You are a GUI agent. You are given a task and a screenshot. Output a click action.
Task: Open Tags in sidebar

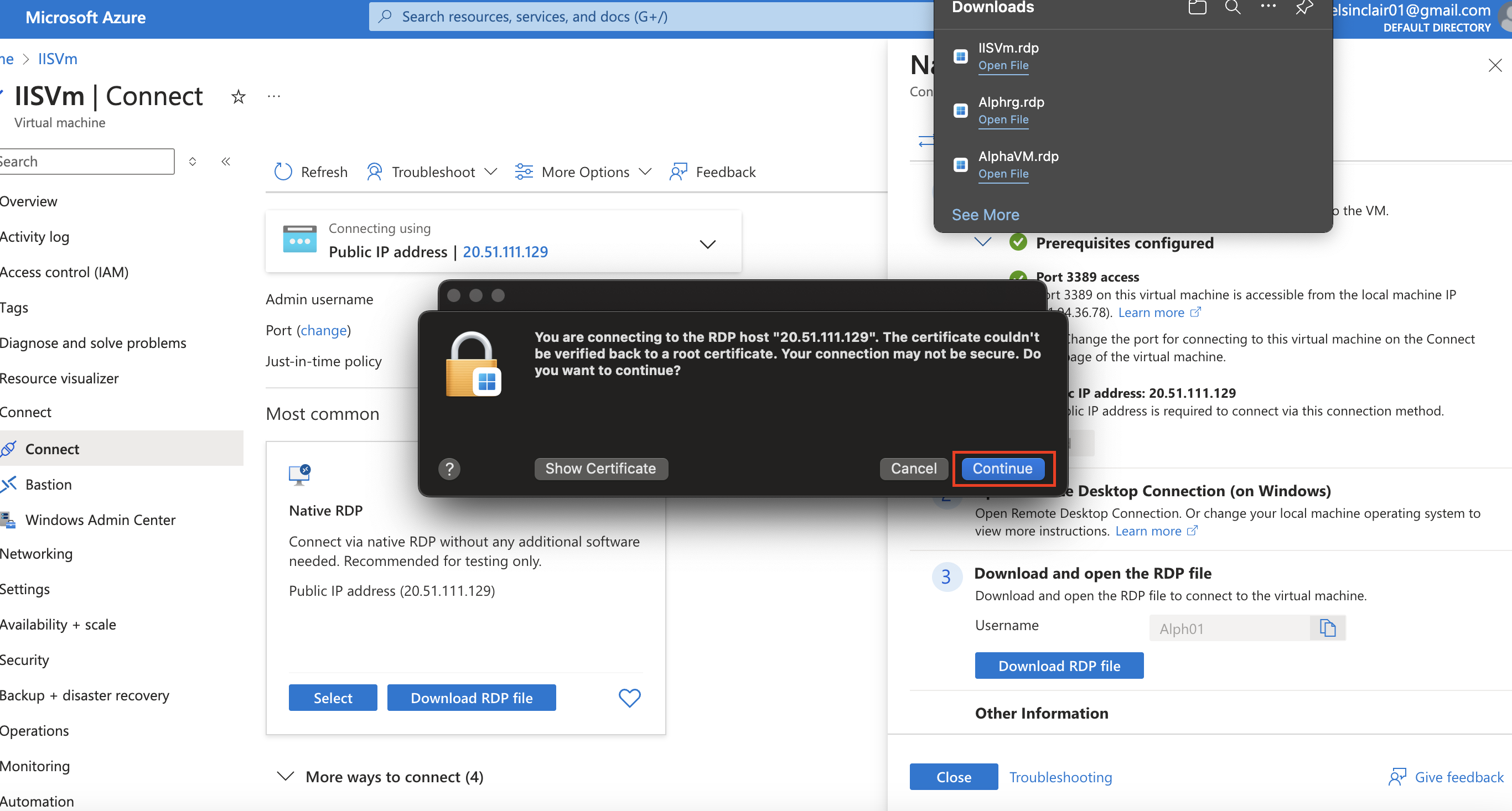pyautogui.click(x=14, y=308)
